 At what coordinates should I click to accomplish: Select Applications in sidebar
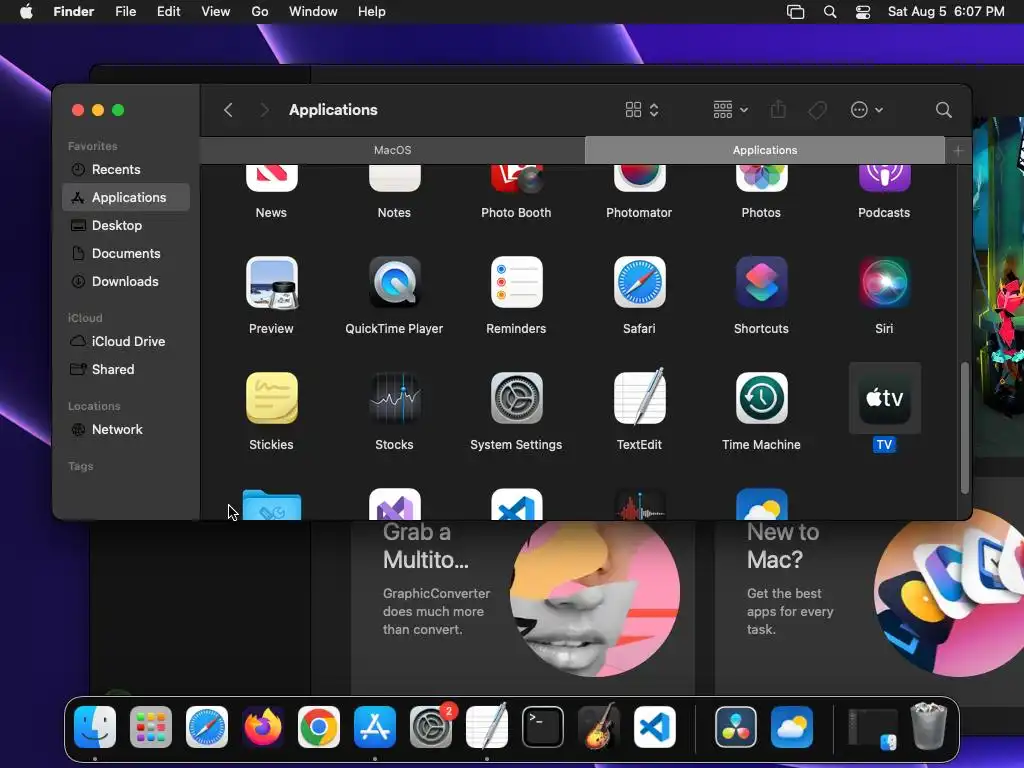tap(126, 197)
